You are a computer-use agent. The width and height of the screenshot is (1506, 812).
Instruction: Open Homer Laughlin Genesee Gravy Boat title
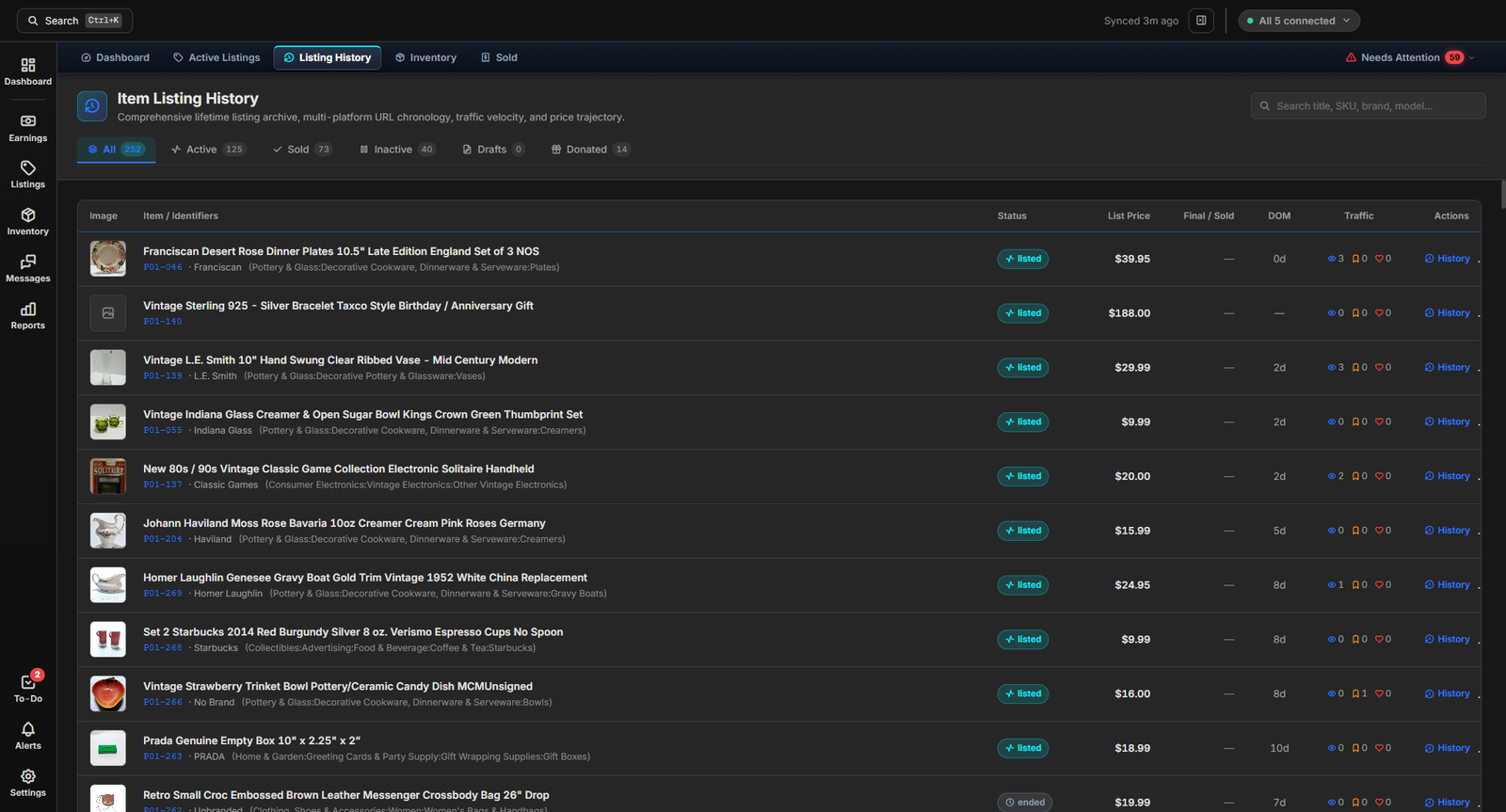click(x=365, y=578)
